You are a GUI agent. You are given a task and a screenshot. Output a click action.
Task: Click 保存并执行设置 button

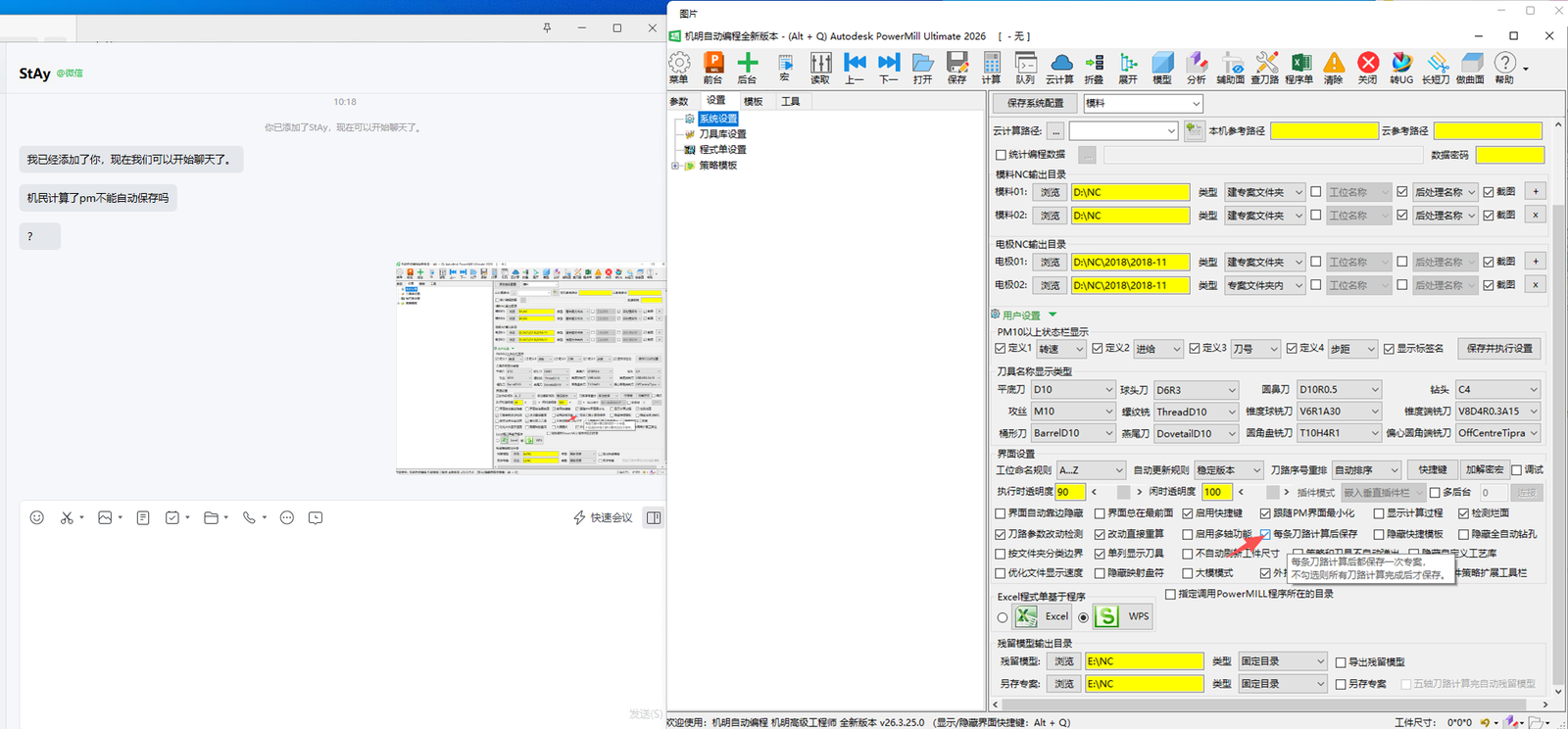[x=1499, y=349]
